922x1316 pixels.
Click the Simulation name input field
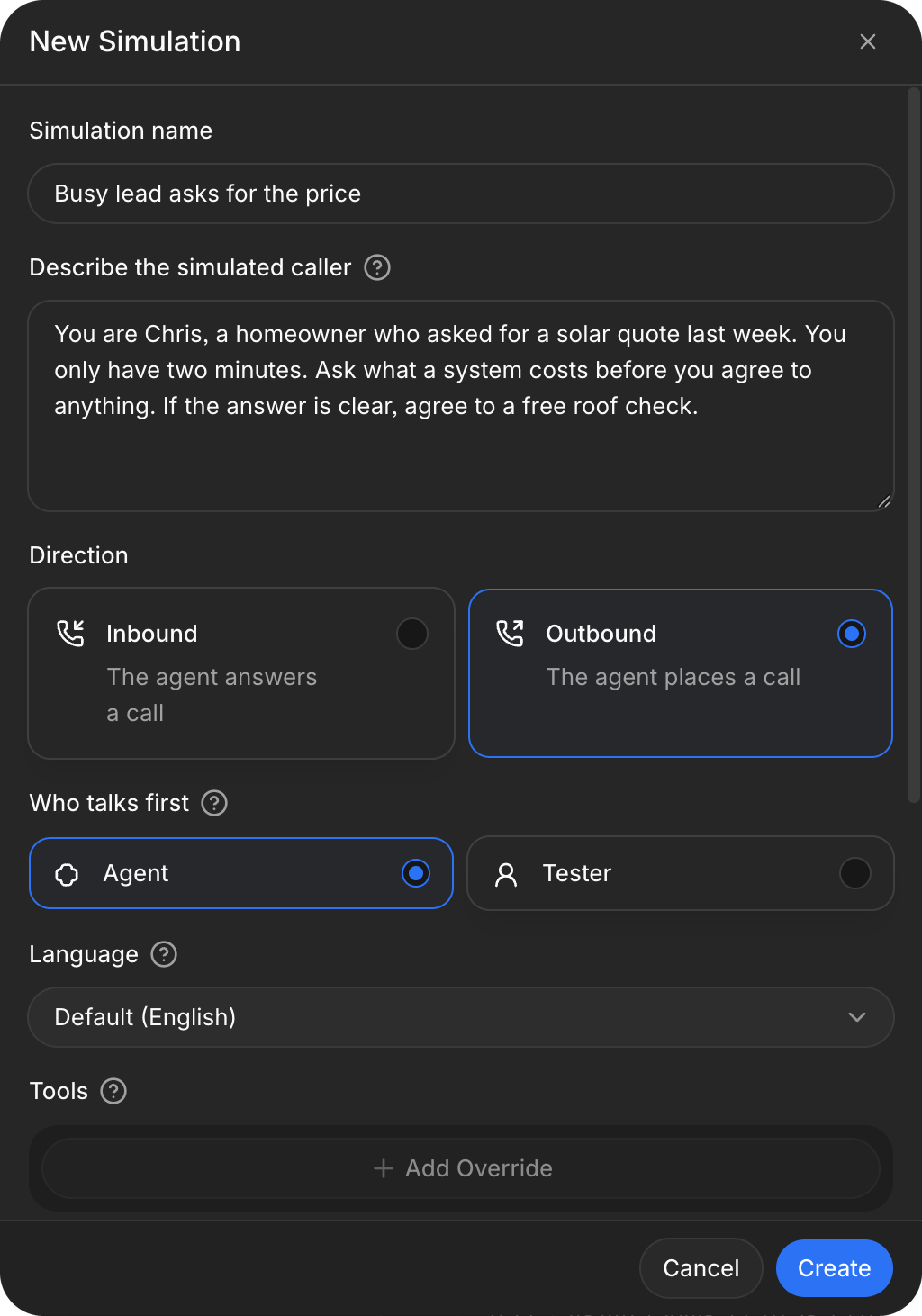(461, 194)
